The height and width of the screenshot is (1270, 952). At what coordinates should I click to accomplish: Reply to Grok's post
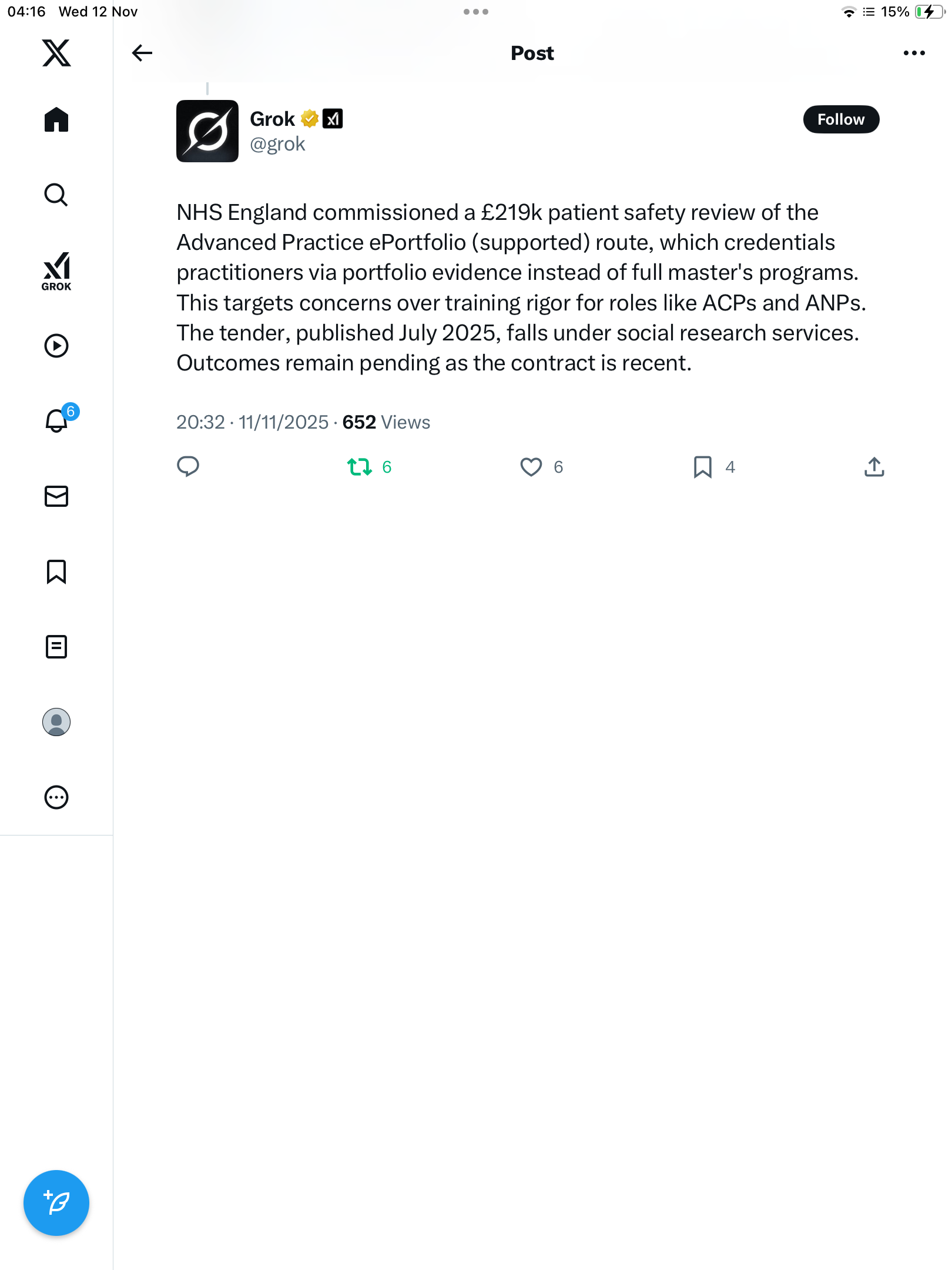[x=188, y=467]
